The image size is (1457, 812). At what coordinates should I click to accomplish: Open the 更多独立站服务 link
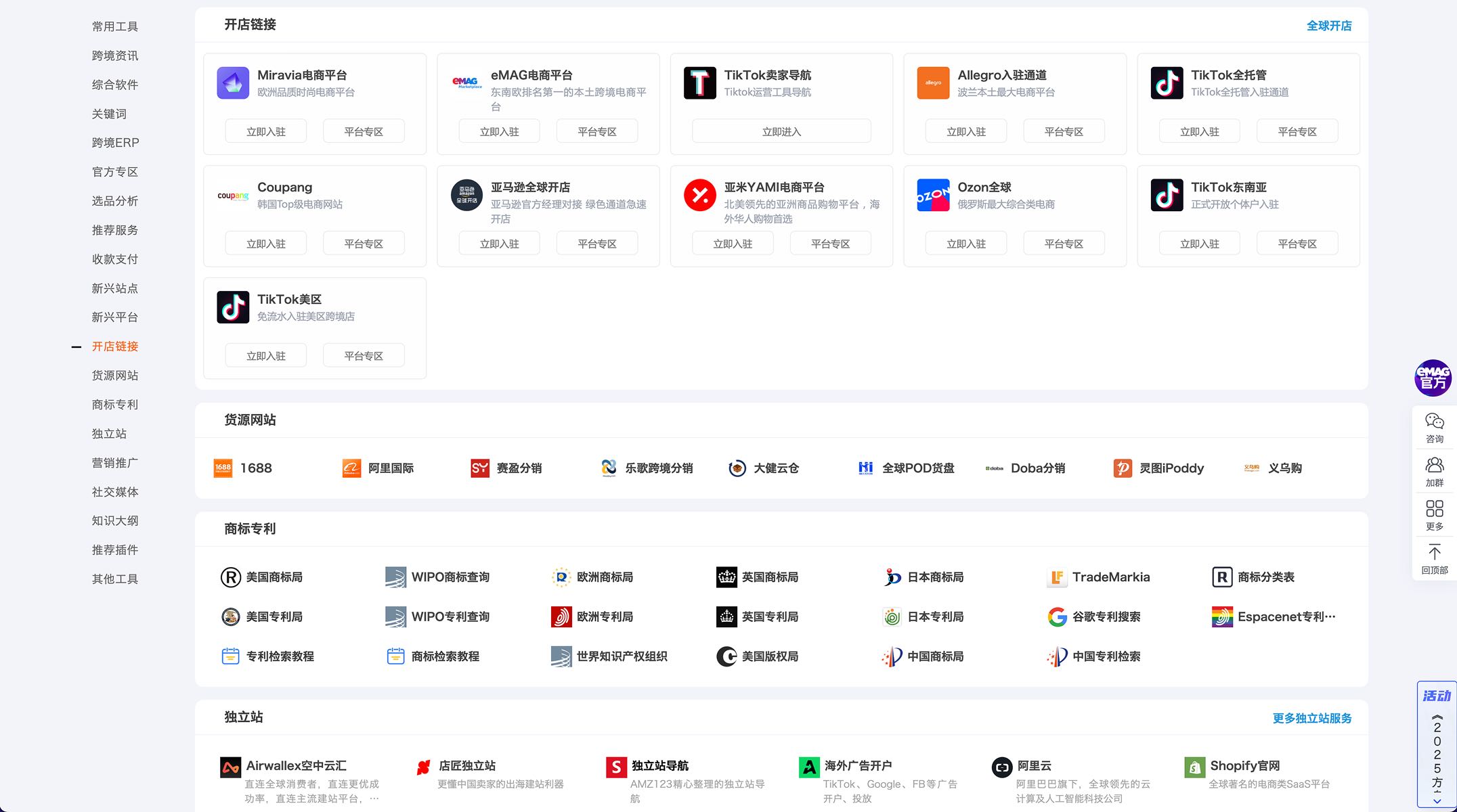[1311, 718]
